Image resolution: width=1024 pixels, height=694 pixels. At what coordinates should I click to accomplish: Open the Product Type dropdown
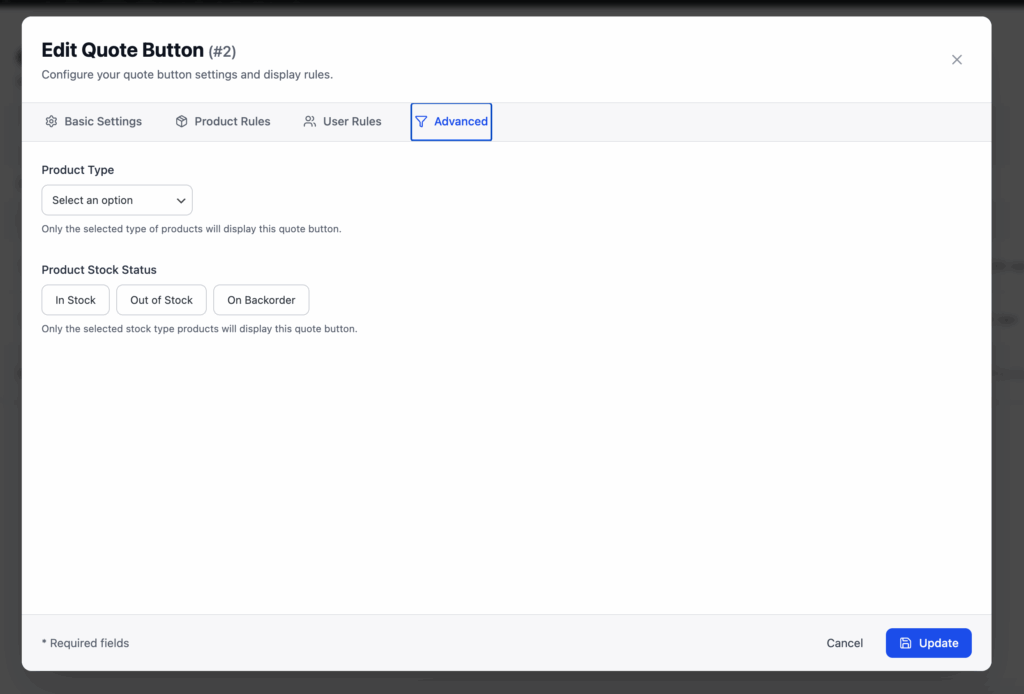point(116,200)
